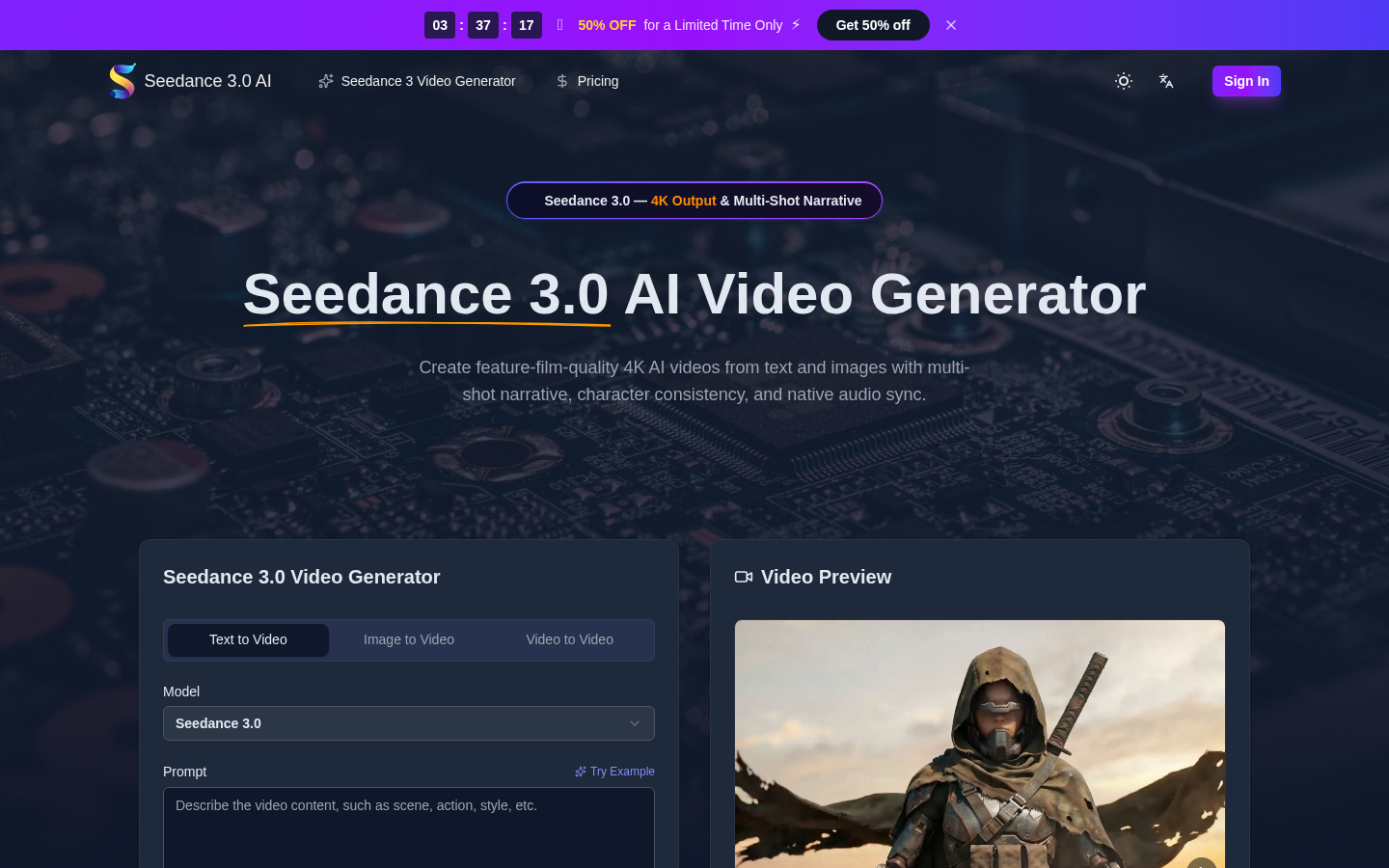Viewport: 1389px width, 868px height.
Task: Click inside the Prompt text area
Action: click(x=408, y=827)
